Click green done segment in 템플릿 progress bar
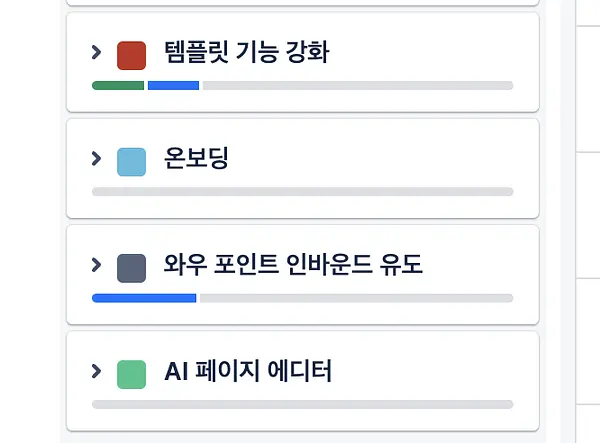Viewport: 600px width, 443px height. tap(118, 85)
